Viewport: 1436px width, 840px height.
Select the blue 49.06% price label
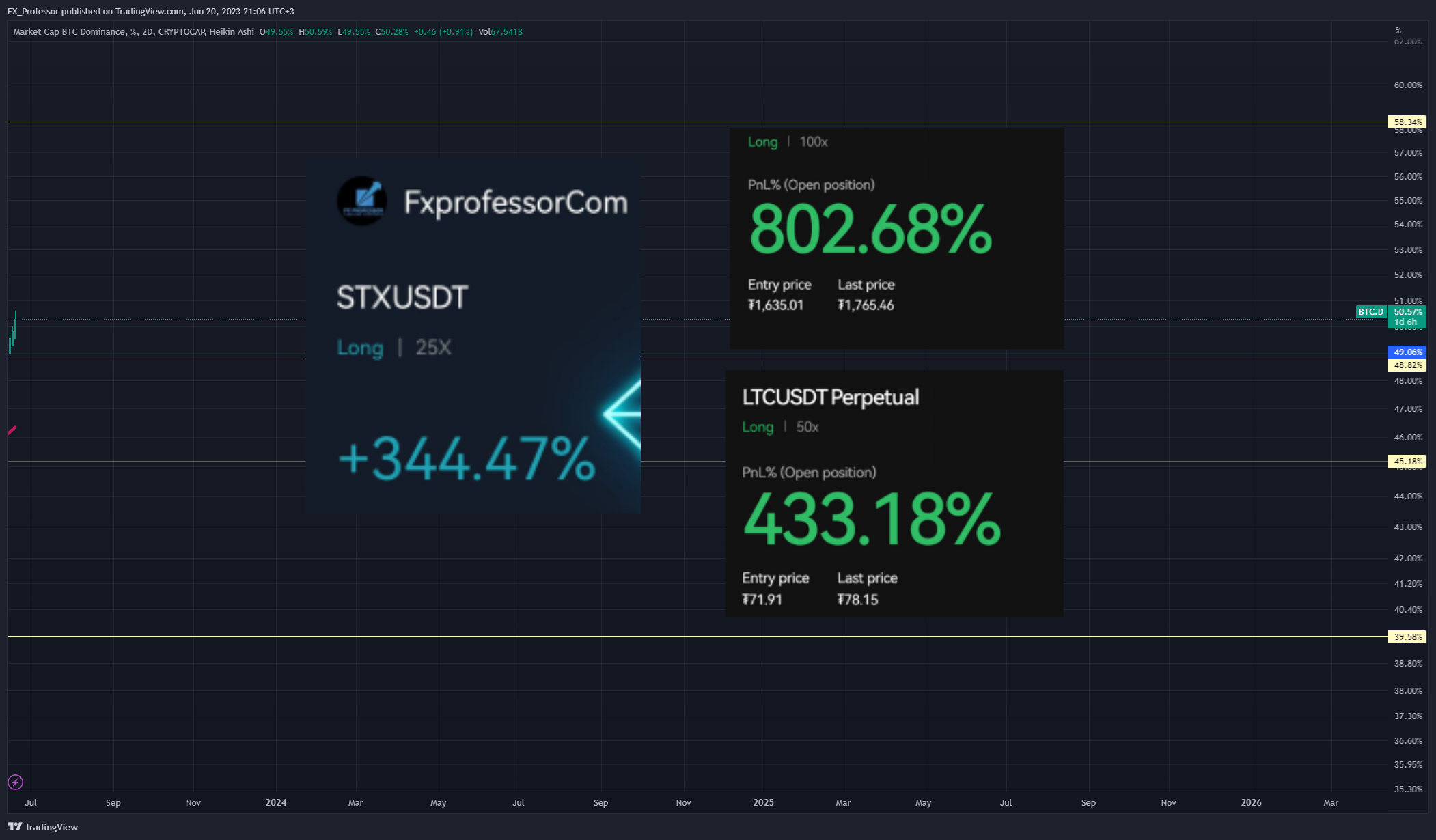[x=1407, y=352]
